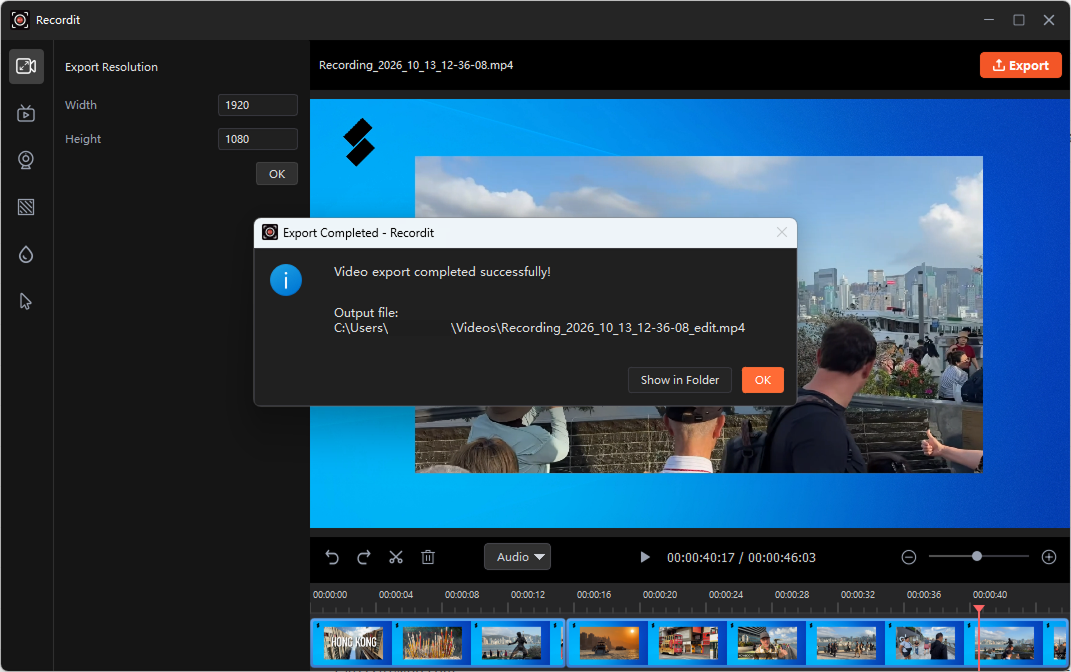Select the webcam sidebar icon
Image resolution: width=1071 pixels, height=672 pixels.
(x=26, y=160)
